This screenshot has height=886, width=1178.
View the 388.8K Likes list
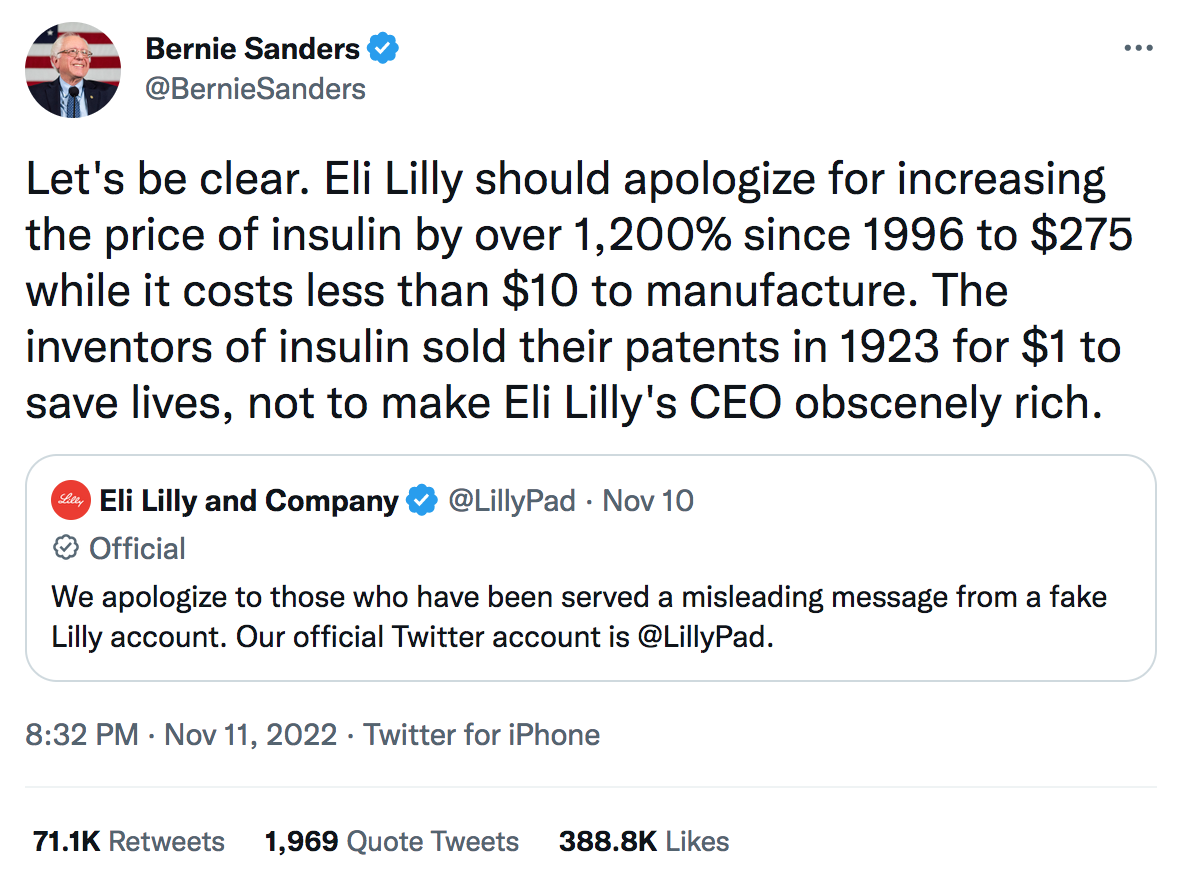[x=644, y=841]
